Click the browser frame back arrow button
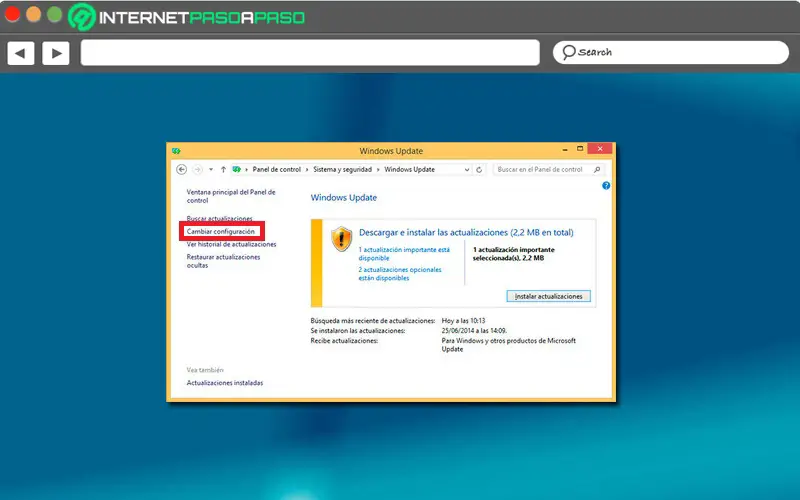Viewport: 800px width, 500px height. click(20, 53)
